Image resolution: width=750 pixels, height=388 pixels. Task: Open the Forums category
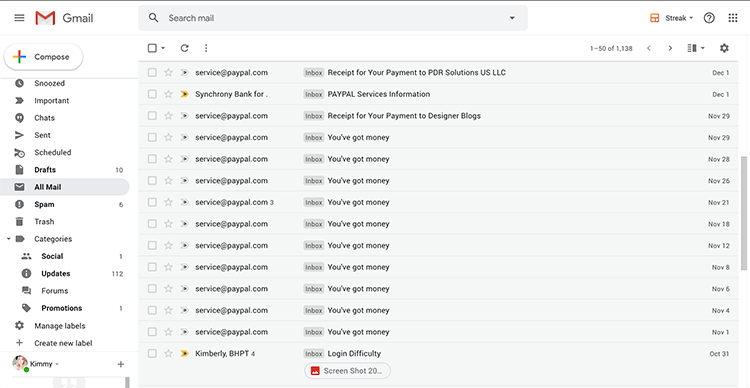55,291
